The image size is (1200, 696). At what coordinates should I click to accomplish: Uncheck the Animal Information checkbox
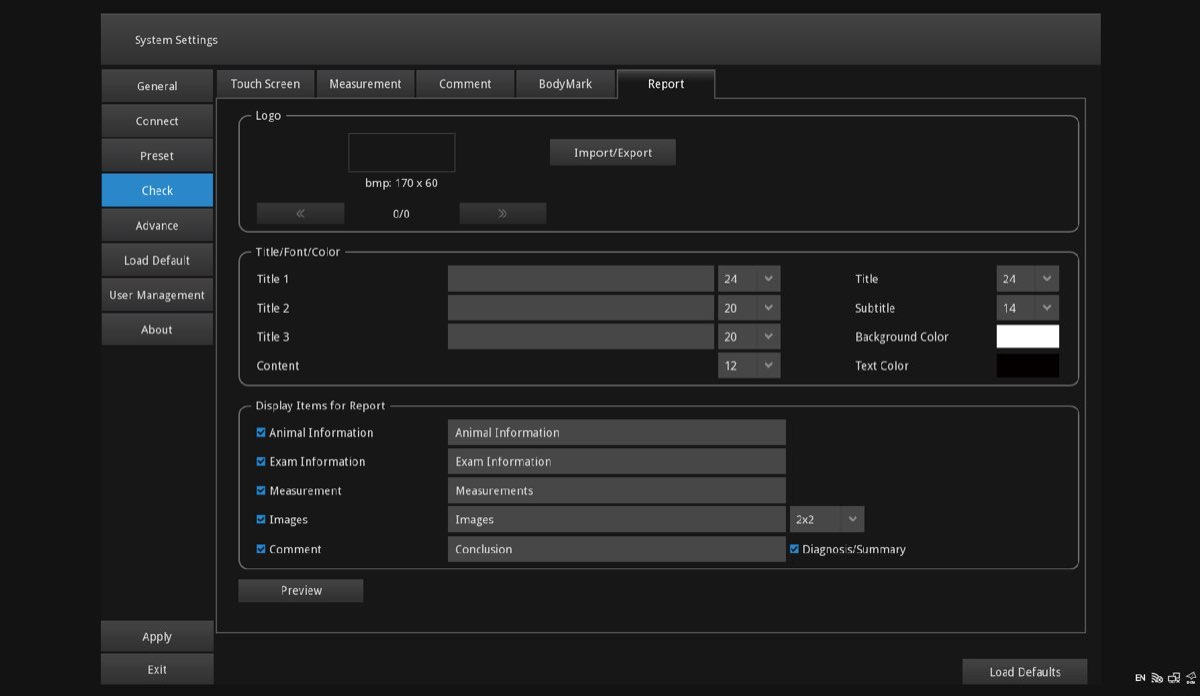pos(261,433)
